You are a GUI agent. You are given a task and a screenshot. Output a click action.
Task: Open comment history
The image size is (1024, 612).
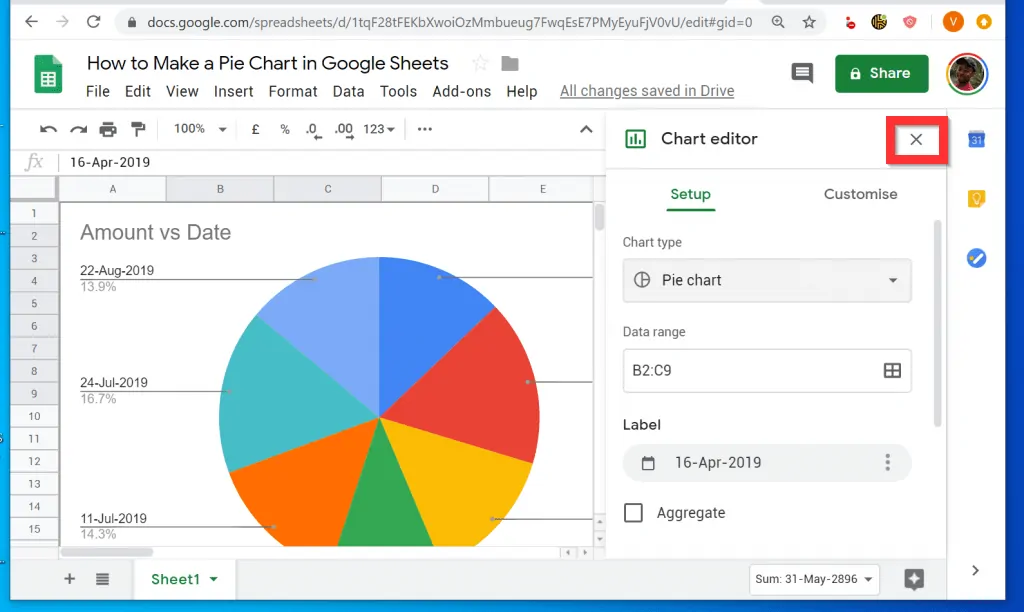tap(801, 73)
